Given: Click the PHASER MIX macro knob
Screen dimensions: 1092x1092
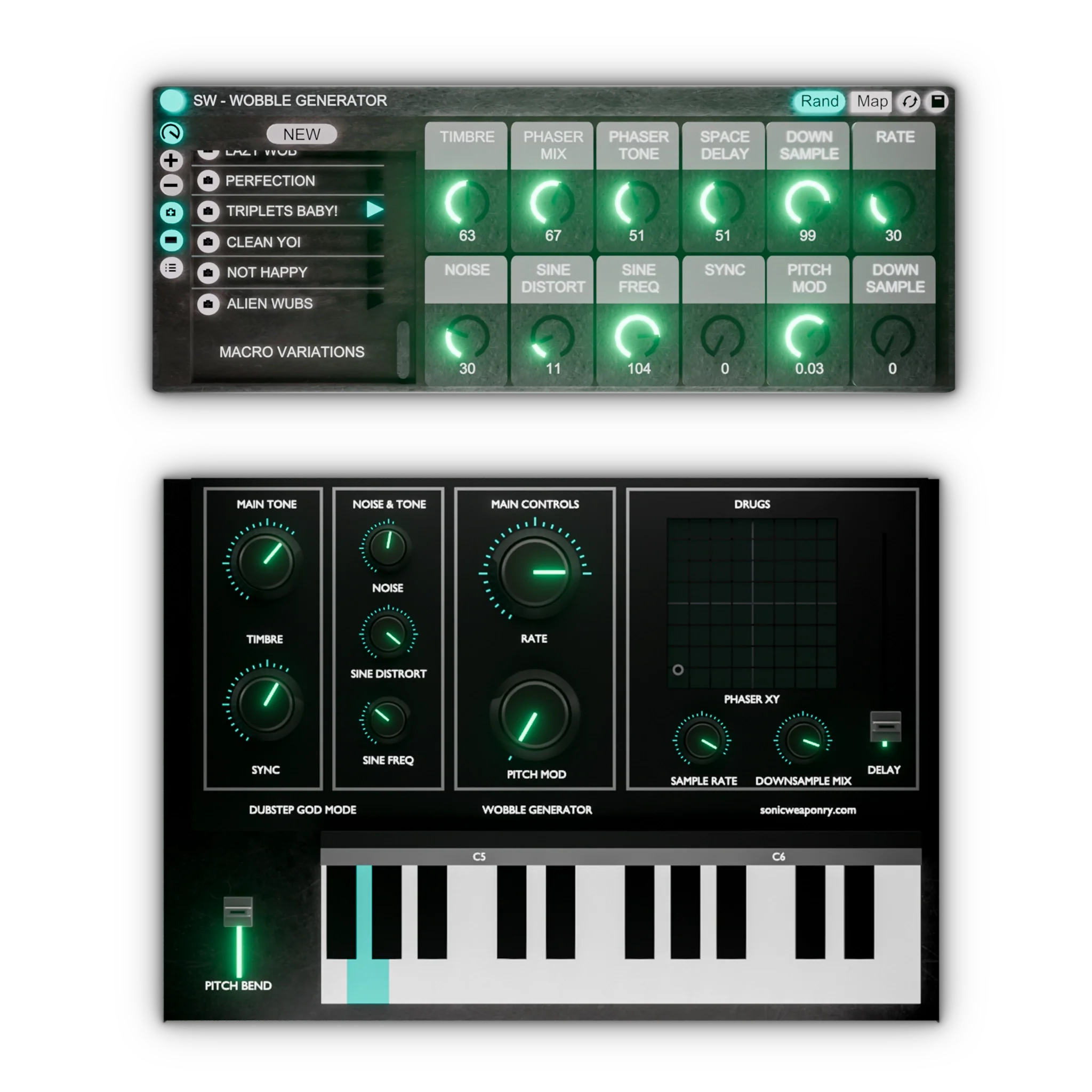Looking at the screenshot, I should (552, 202).
